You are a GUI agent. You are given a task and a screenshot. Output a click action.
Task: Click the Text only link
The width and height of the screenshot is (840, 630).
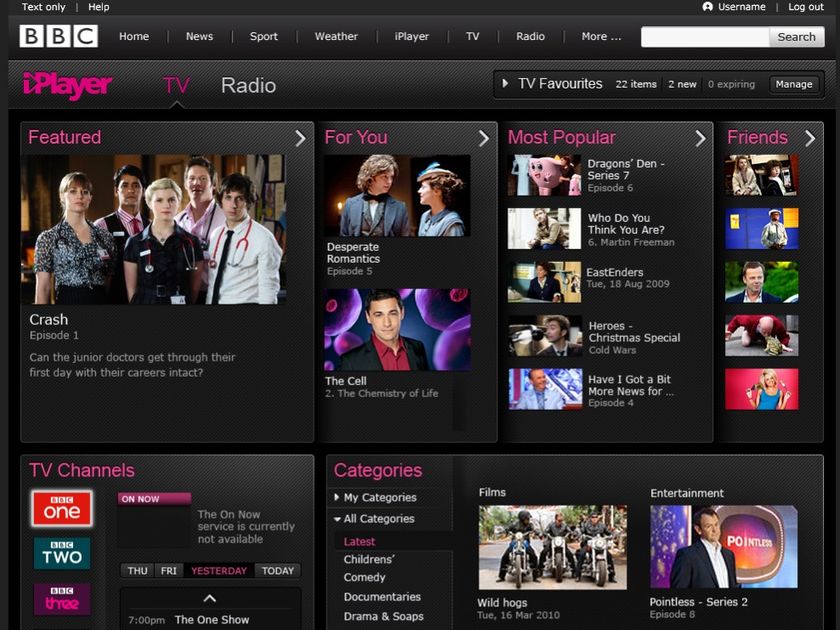pyautogui.click(x=43, y=7)
